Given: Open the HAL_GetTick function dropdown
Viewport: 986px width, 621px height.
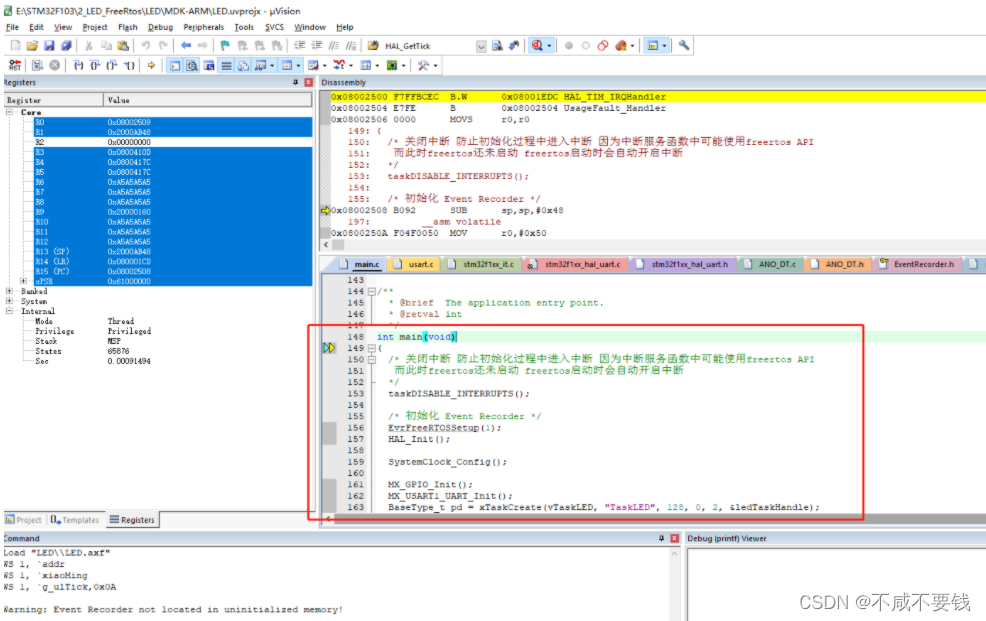Looking at the screenshot, I should 479,45.
